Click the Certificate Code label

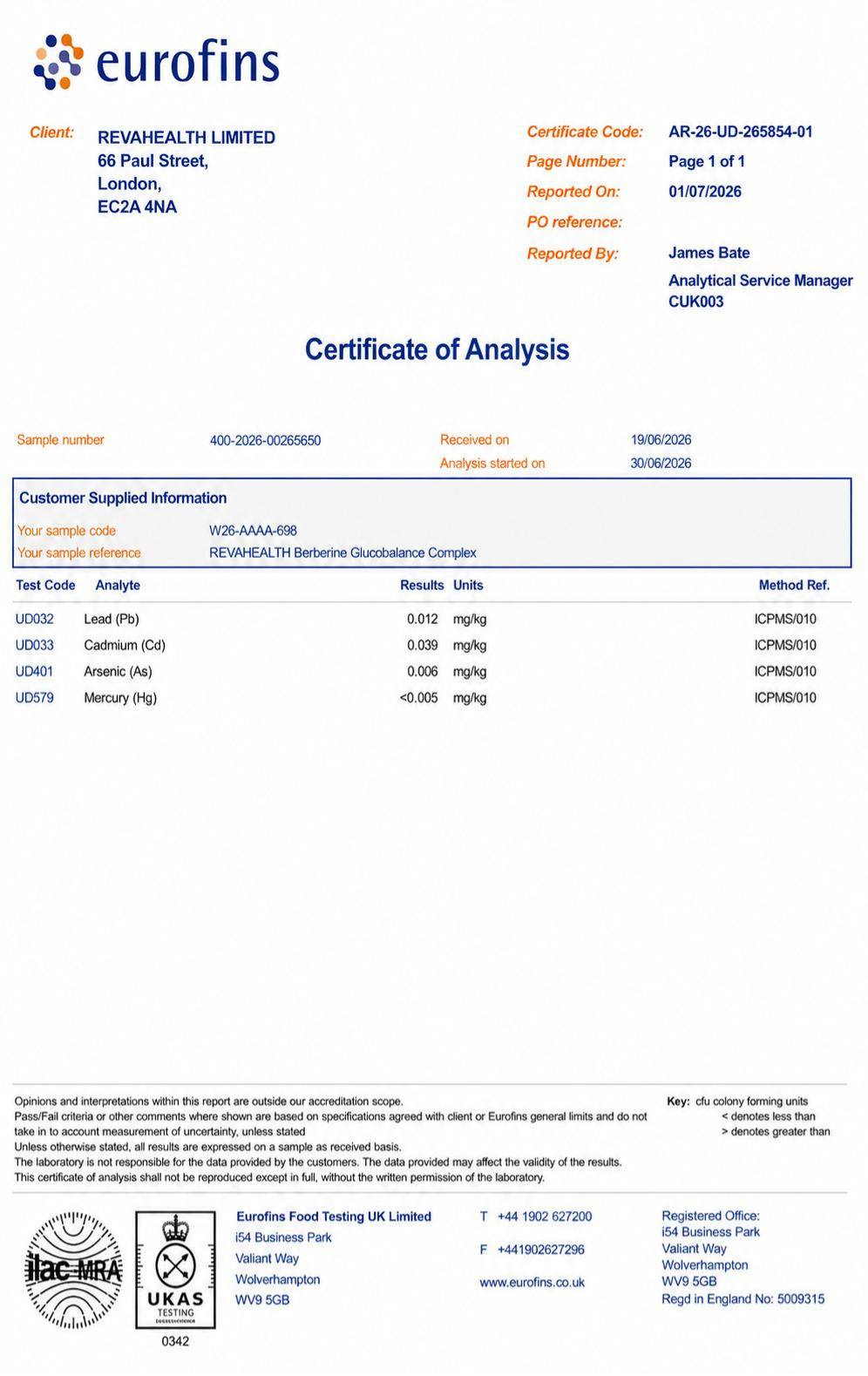585,132
